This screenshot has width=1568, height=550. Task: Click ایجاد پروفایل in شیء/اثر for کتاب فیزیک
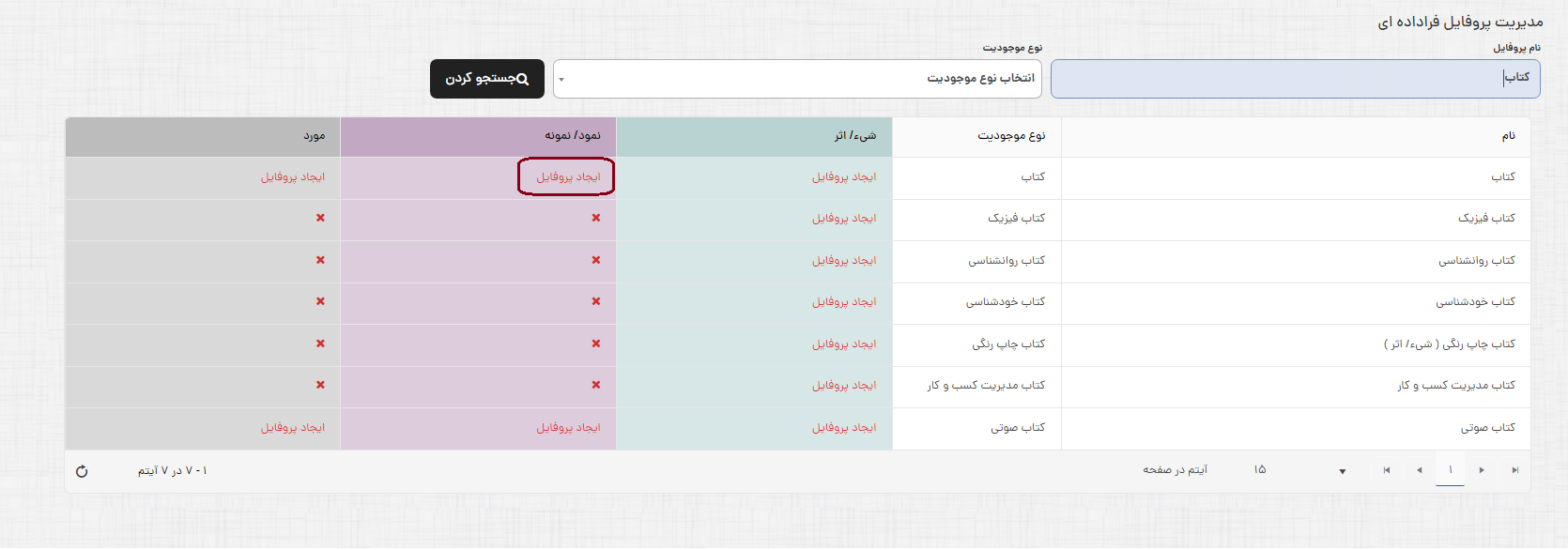[843, 218]
